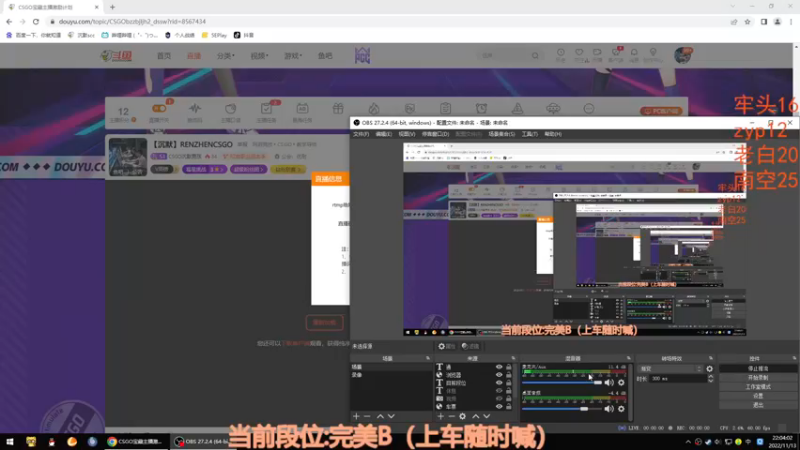This screenshot has height=450, width=800.
Task: Adjust 麦克风/Aux volume slider
Action: click(562, 383)
